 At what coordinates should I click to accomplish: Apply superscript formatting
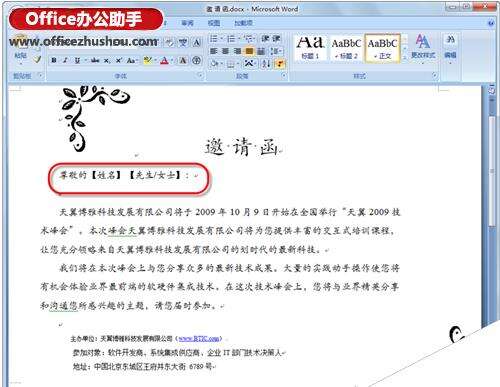pyautogui.click(x=118, y=60)
